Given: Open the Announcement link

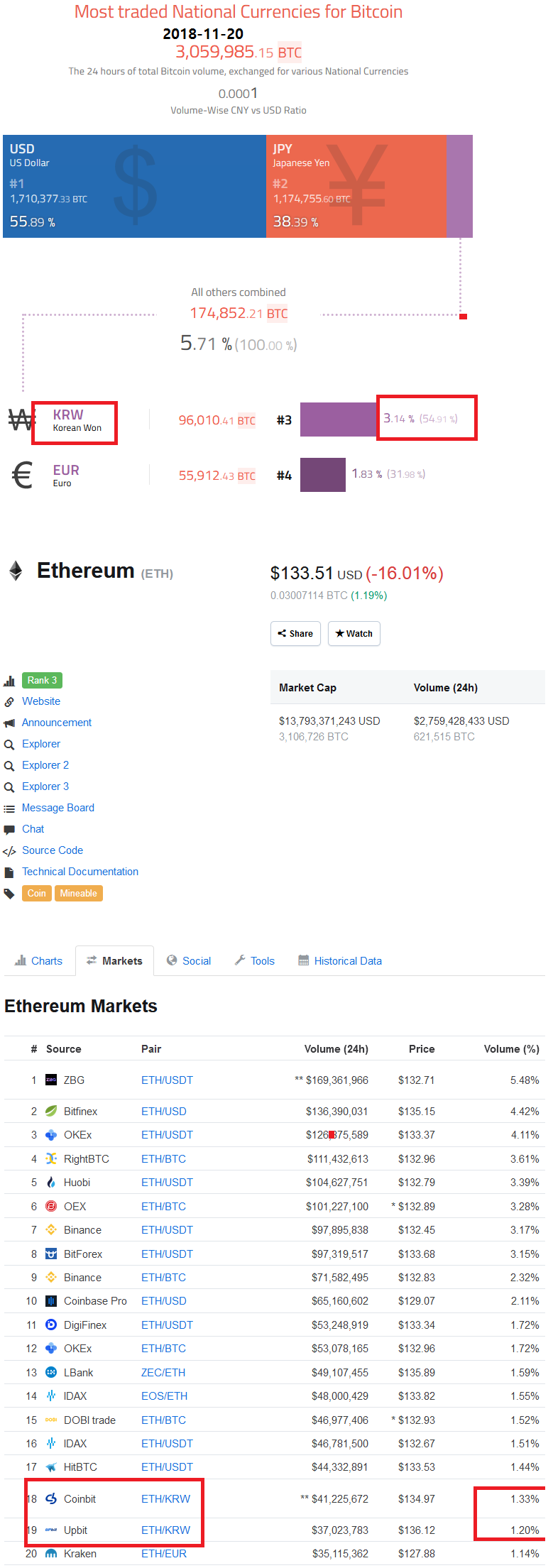Looking at the screenshot, I should coord(57,722).
